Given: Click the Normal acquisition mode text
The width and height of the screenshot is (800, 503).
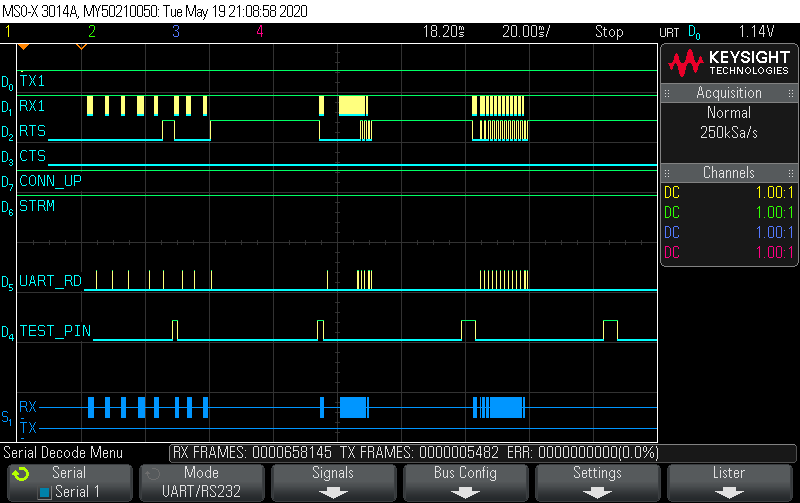Looking at the screenshot, I should 729,113.
